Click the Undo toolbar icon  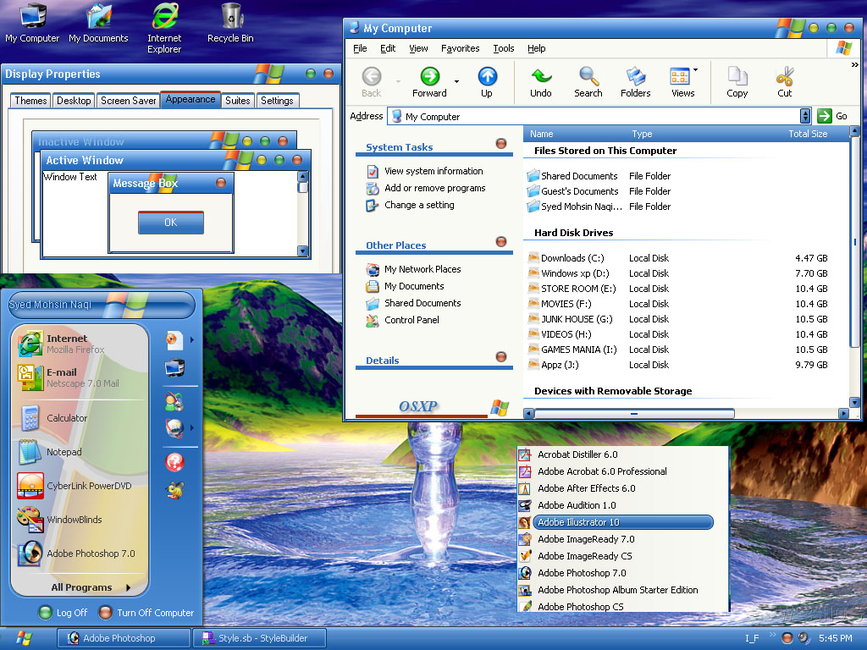coord(541,82)
